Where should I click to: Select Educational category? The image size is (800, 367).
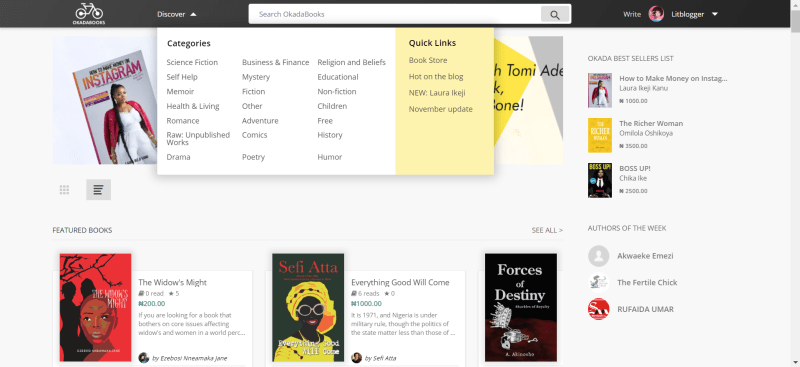338,77
